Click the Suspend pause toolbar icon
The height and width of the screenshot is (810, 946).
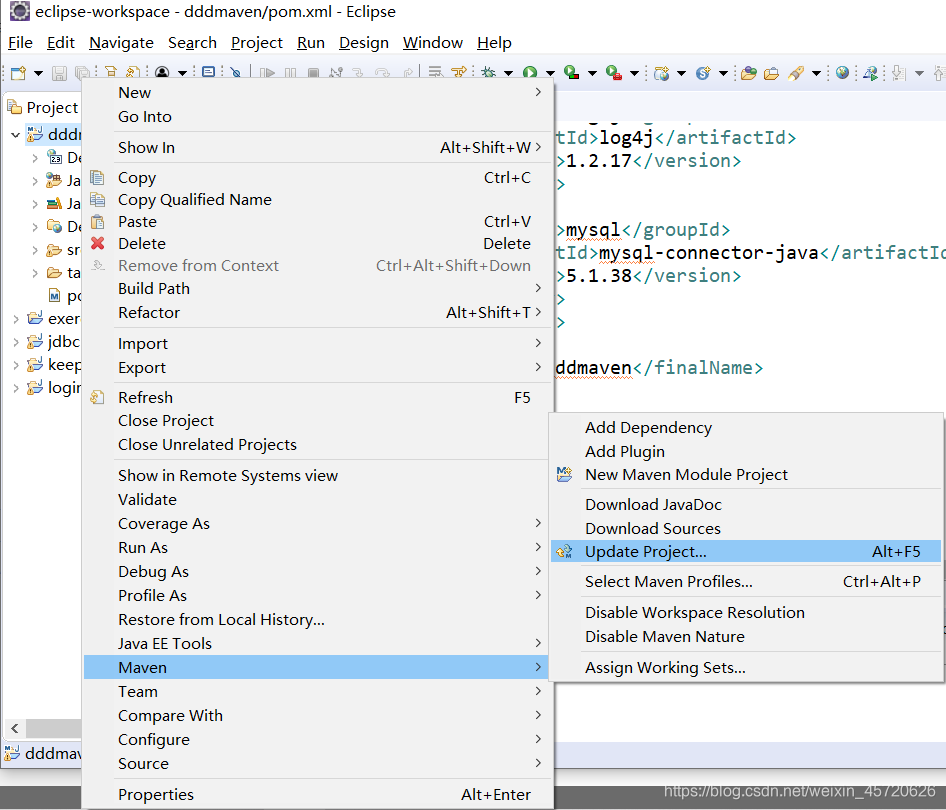pyautogui.click(x=290, y=74)
